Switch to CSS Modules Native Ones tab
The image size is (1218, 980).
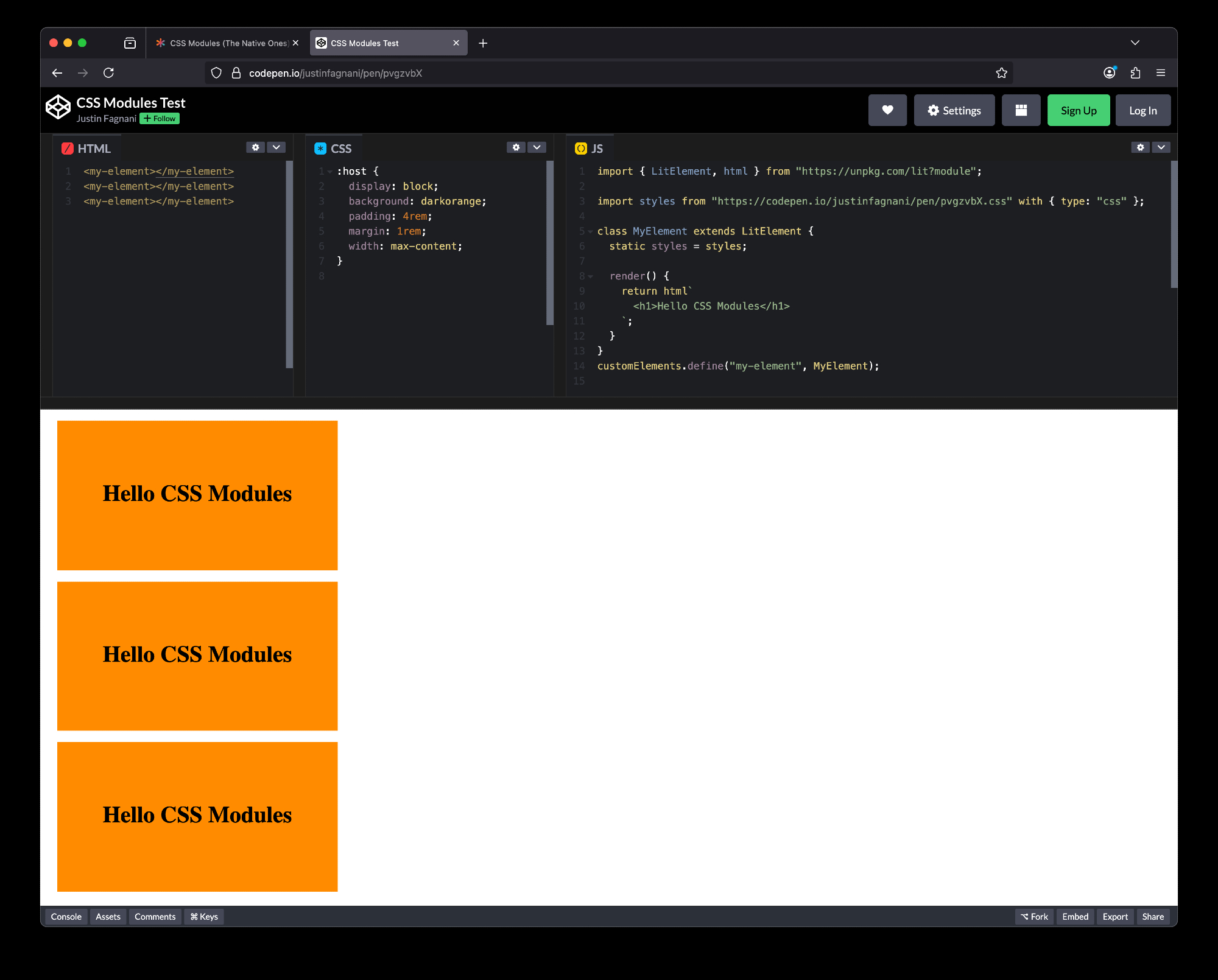222,43
